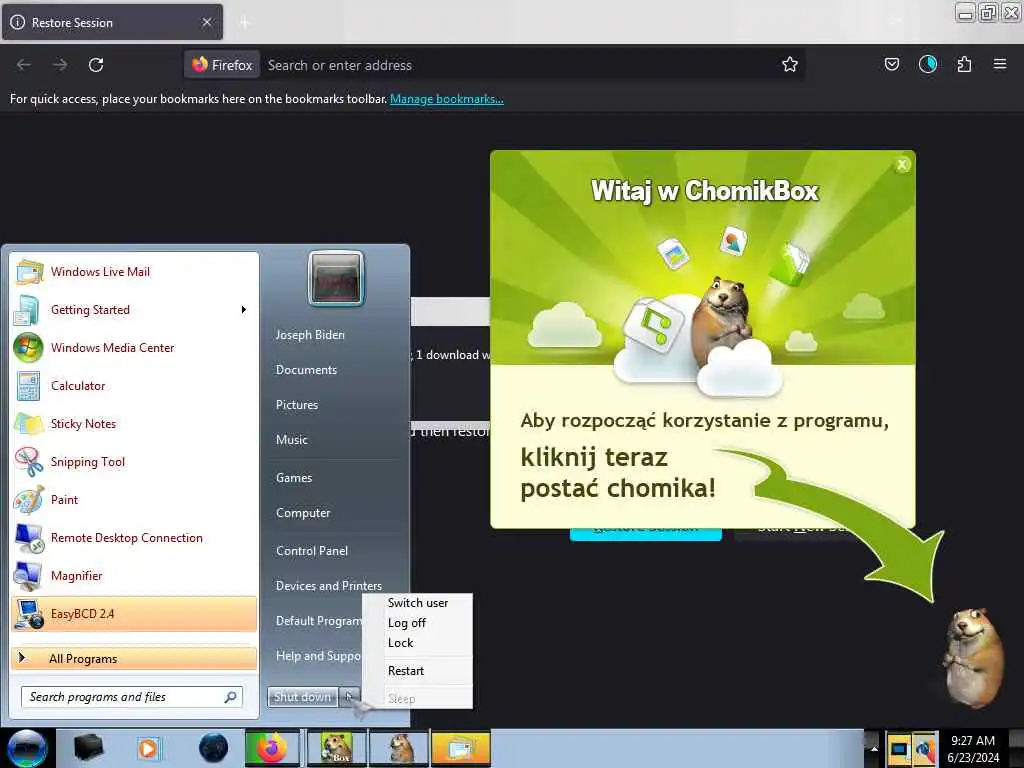
Task: Open the Extensions puzzle icon
Action: point(964,64)
